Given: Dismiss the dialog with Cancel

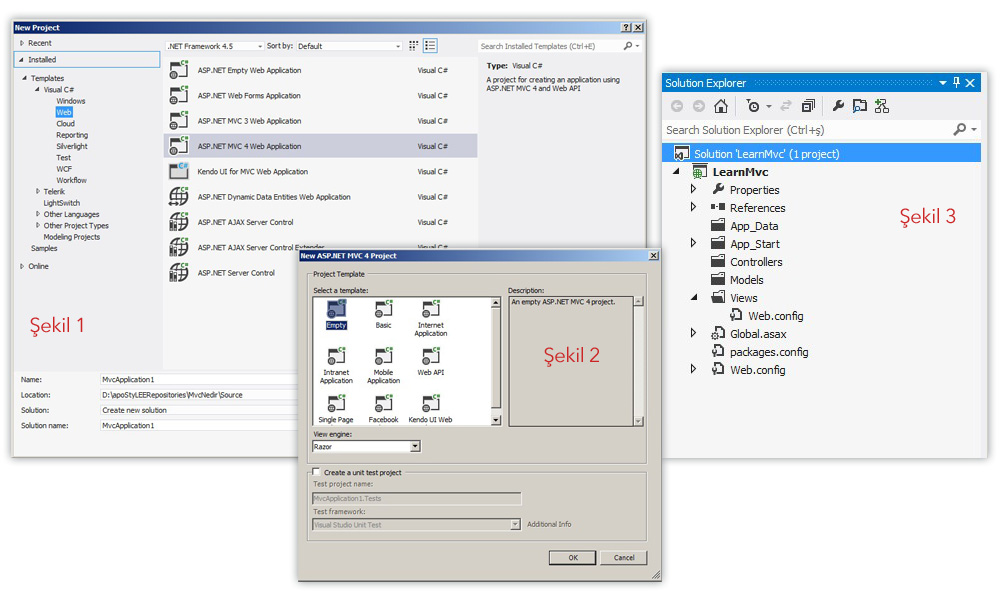Looking at the screenshot, I should click(x=624, y=558).
